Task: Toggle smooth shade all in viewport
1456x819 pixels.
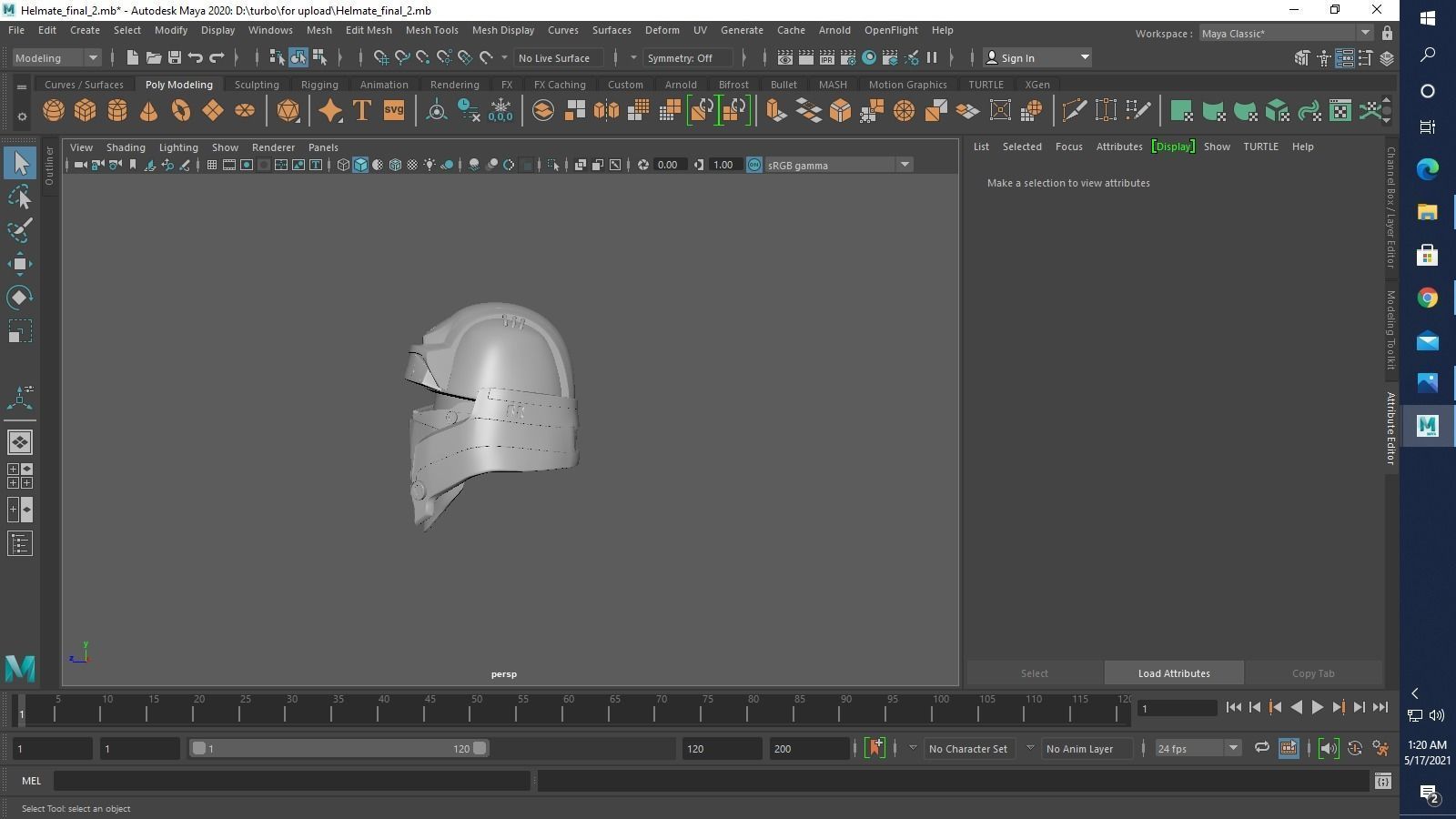Action: [360, 165]
